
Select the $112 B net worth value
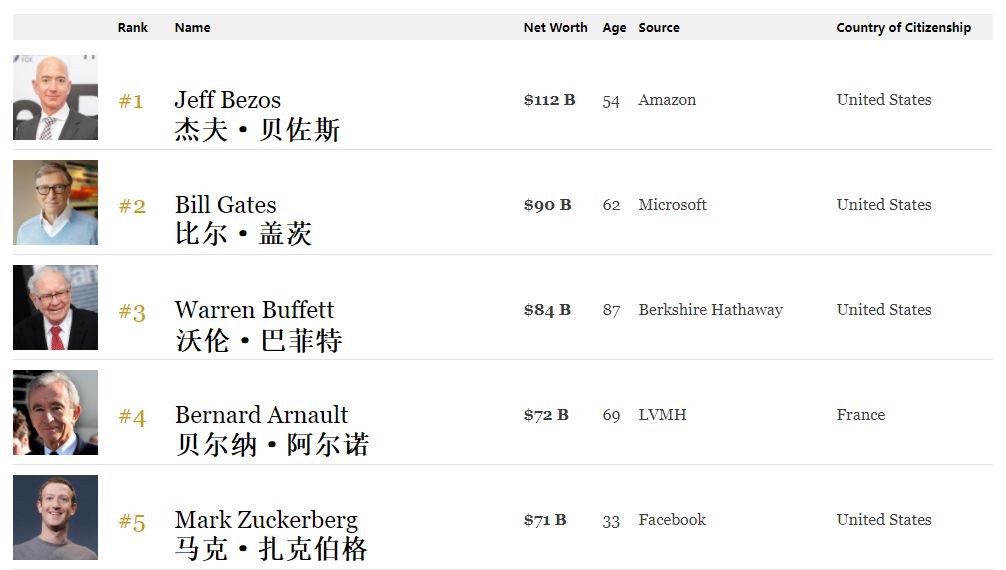pyautogui.click(x=549, y=100)
